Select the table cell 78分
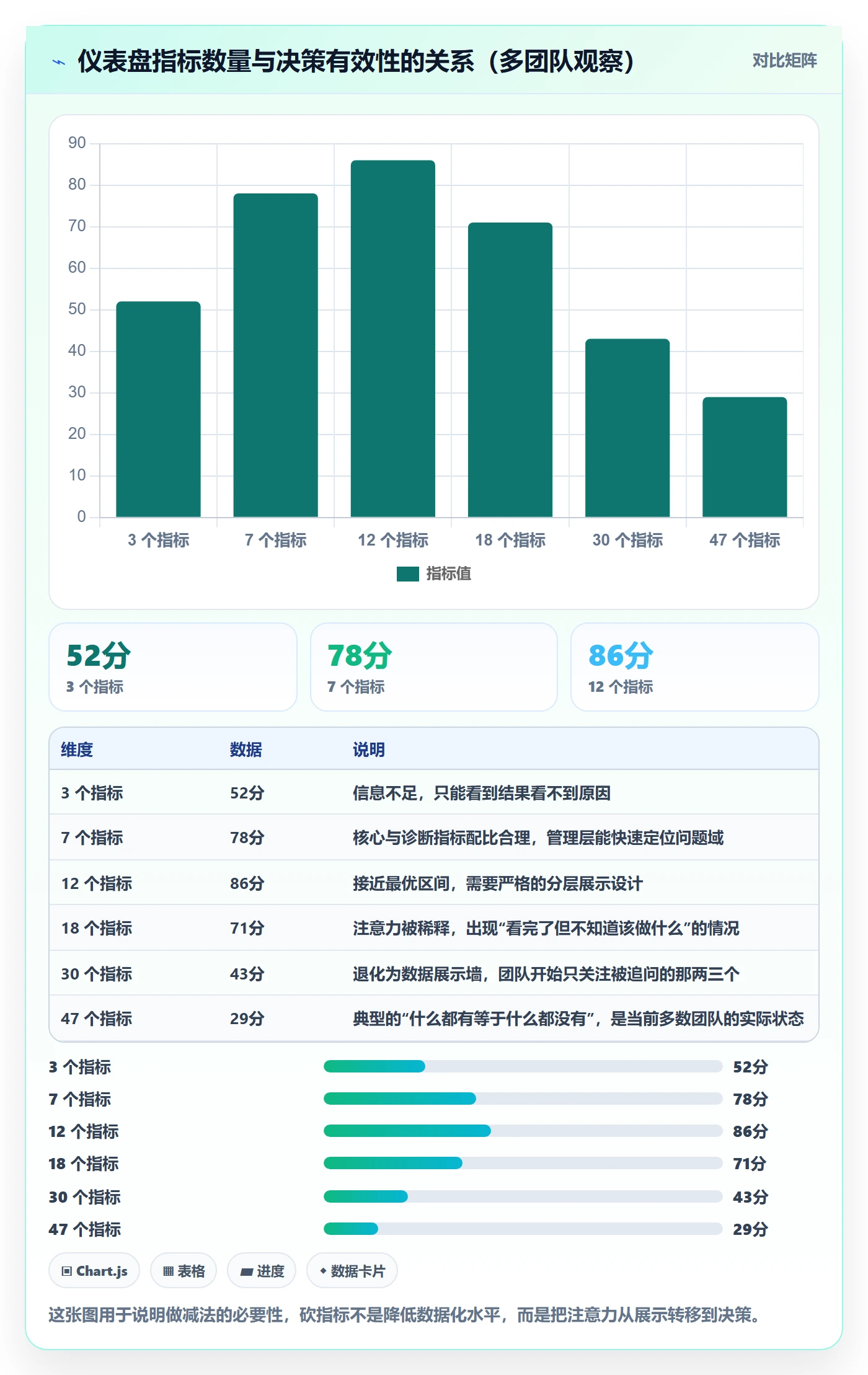 point(247,838)
